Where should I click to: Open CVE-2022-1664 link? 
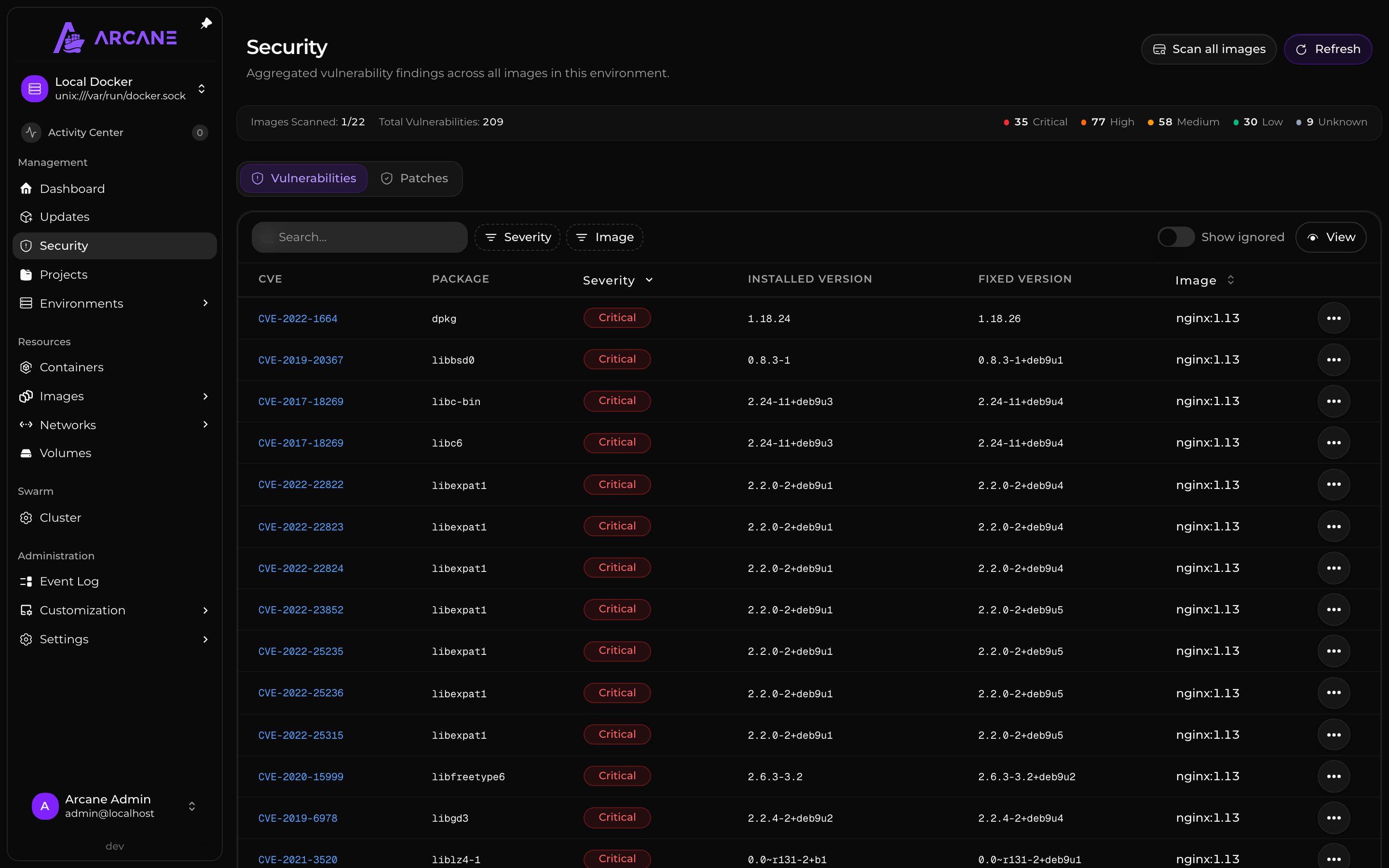tap(298, 319)
